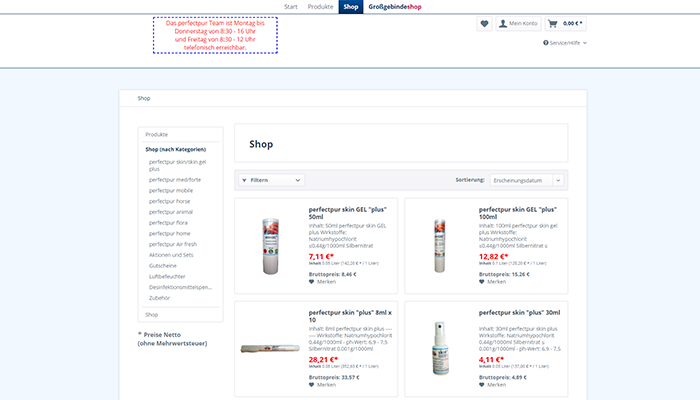Open category Zubehör
Screen dimensions: 700x400
[x=159, y=297]
